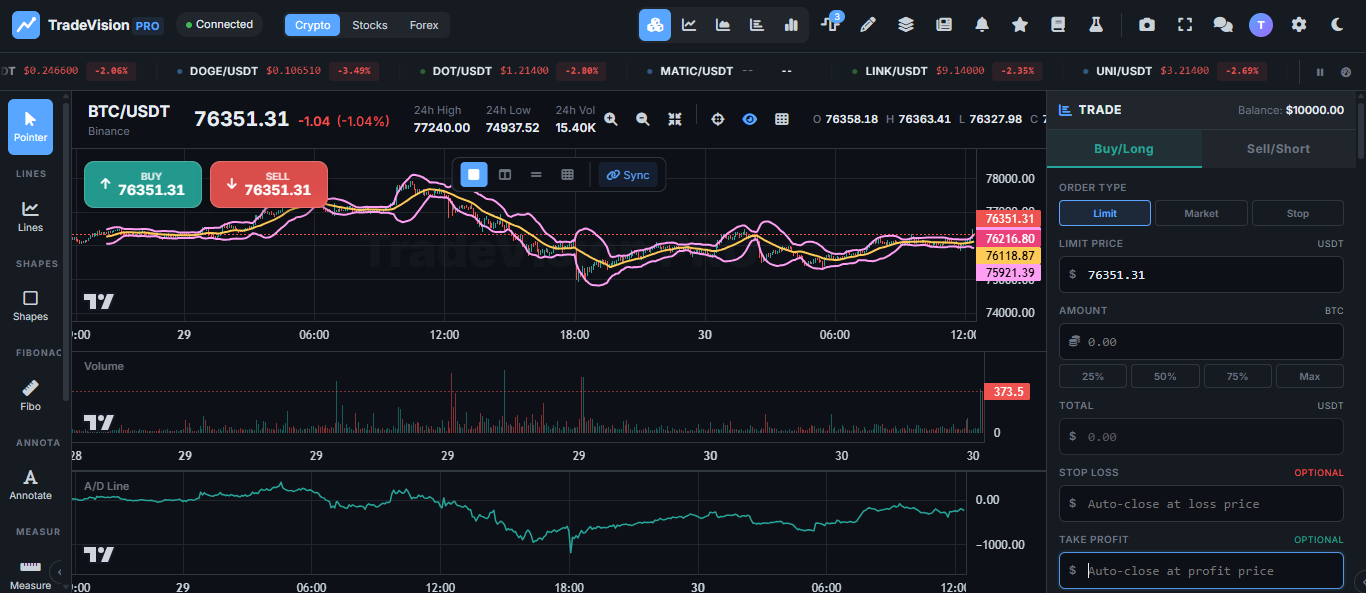Click the Connected status indicator
This screenshot has width=1366, height=593.
point(219,24)
